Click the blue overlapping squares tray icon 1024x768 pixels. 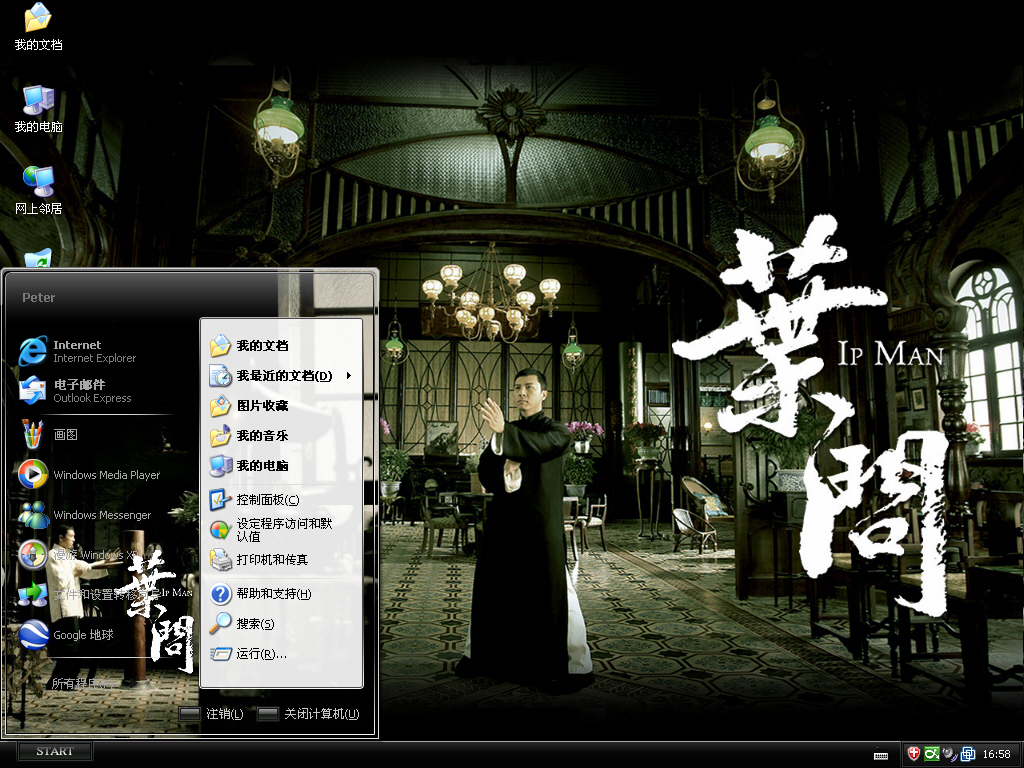(968, 754)
